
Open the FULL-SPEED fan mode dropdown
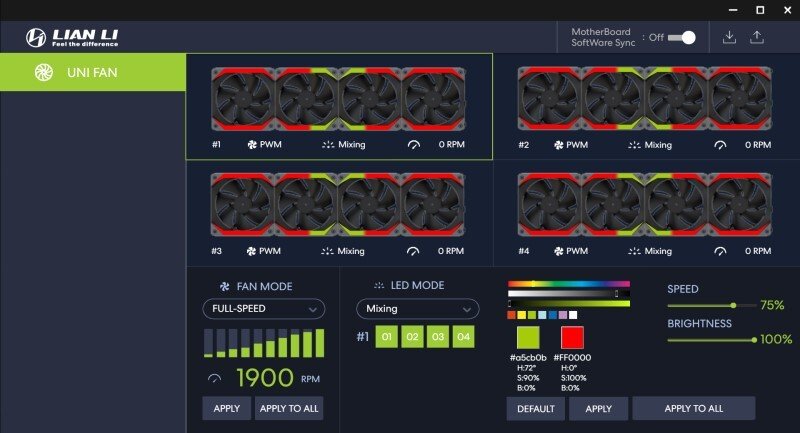pyautogui.click(x=263, y=309)
